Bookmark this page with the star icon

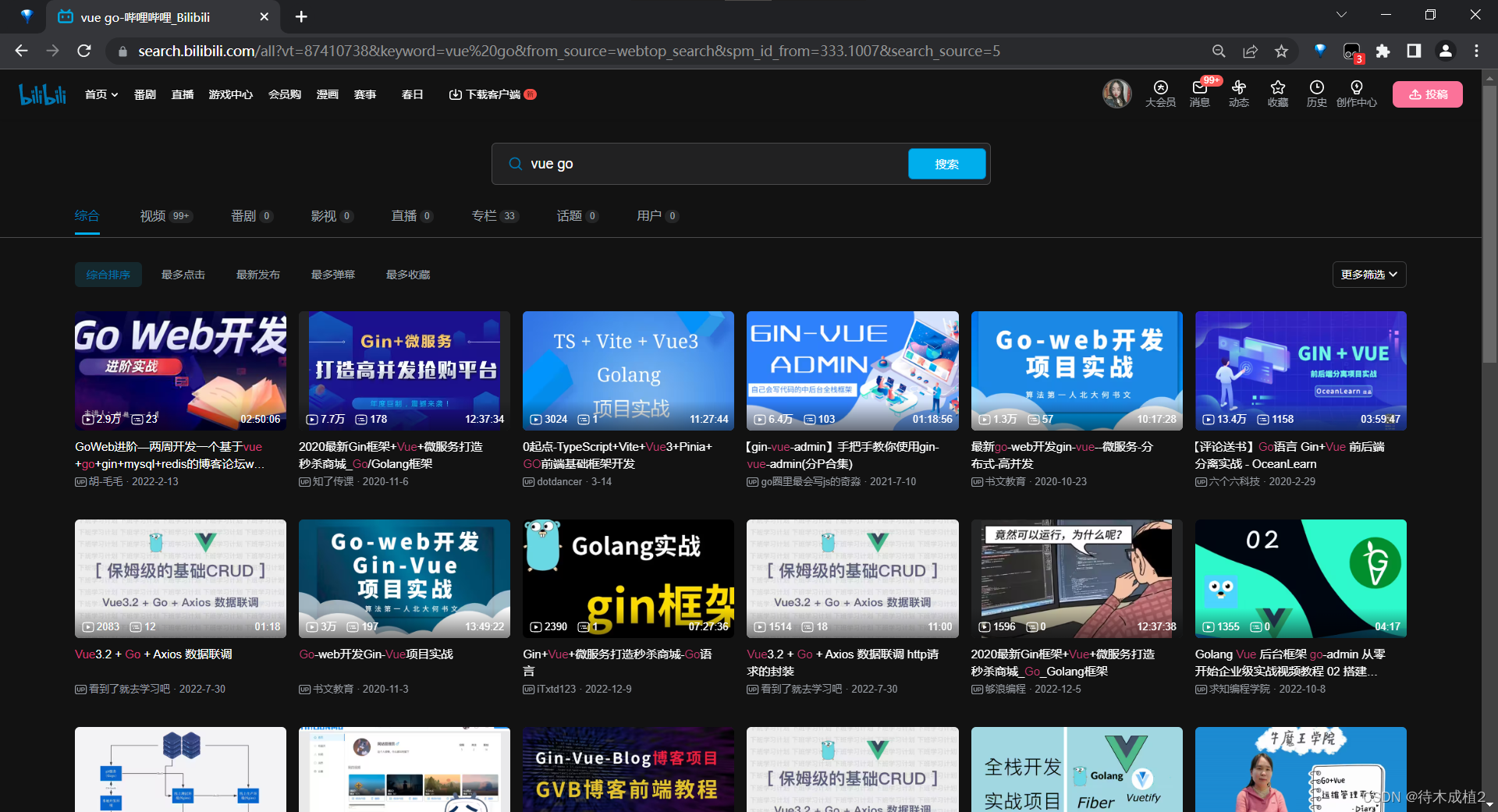point(1281,51)
